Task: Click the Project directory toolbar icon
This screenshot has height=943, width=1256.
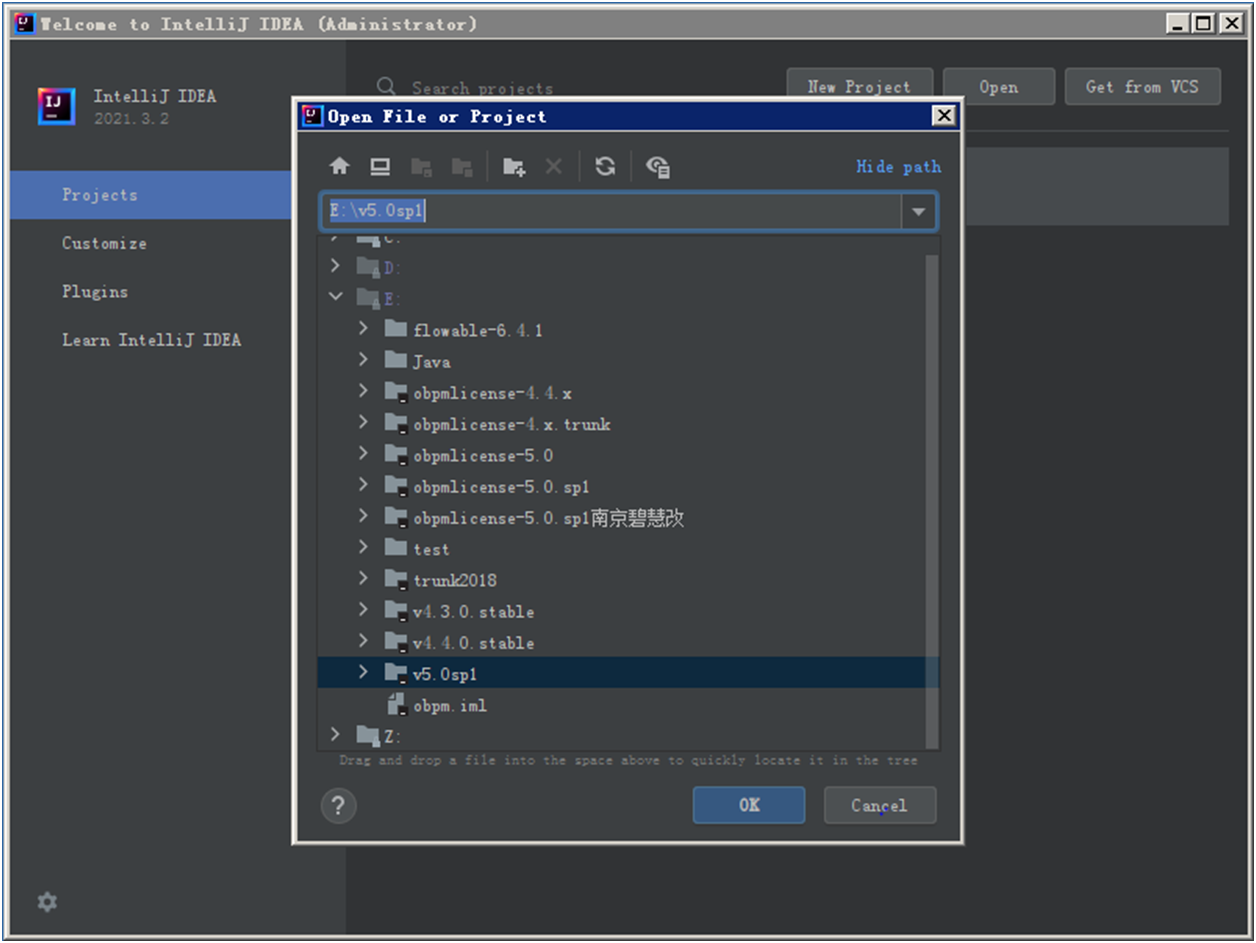Action: click(422, 167)
